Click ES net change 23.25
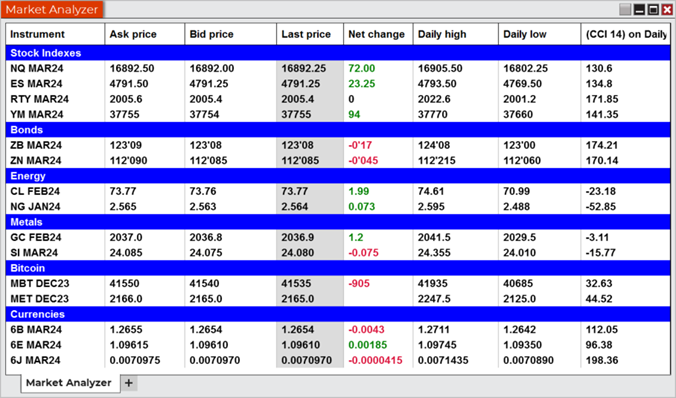The width and height of the screenshot is (676, 398). coord(362,84)
